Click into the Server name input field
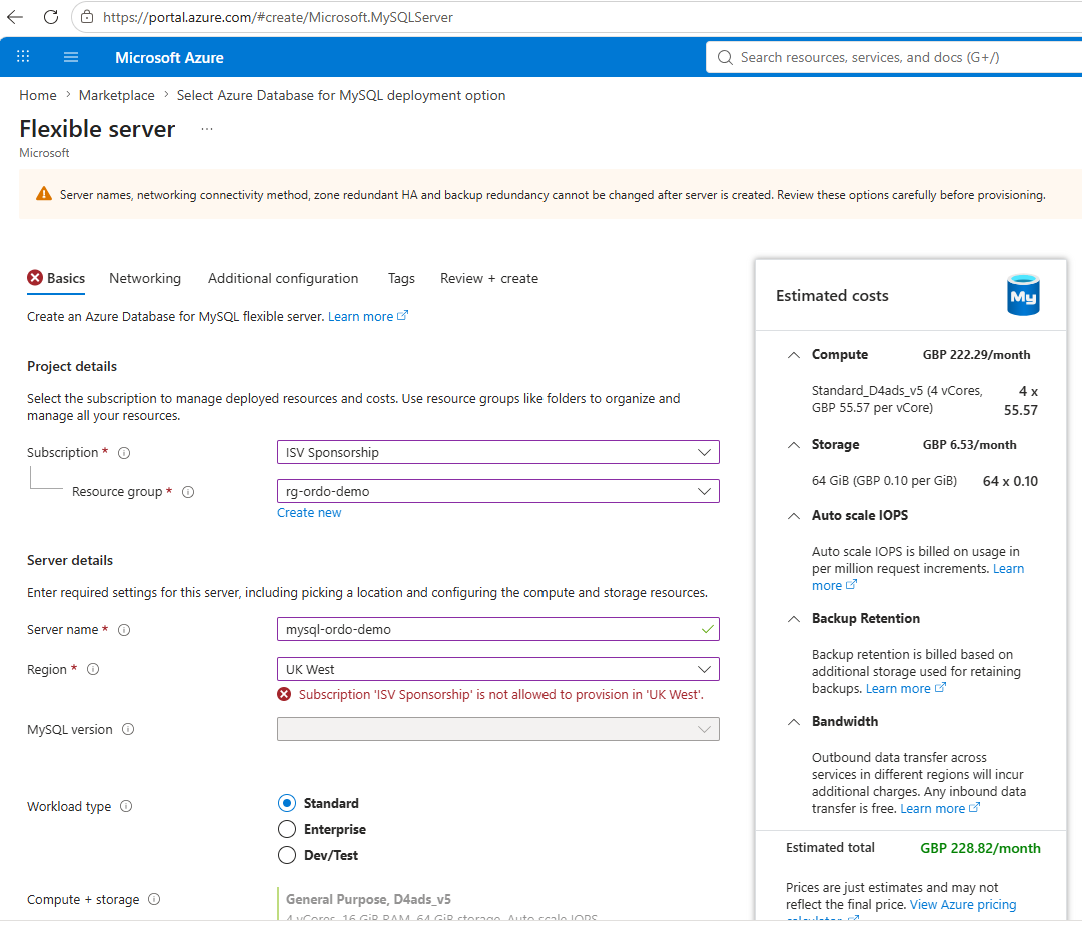Viewport: 1082px width, 936px height. pos(498,629)
